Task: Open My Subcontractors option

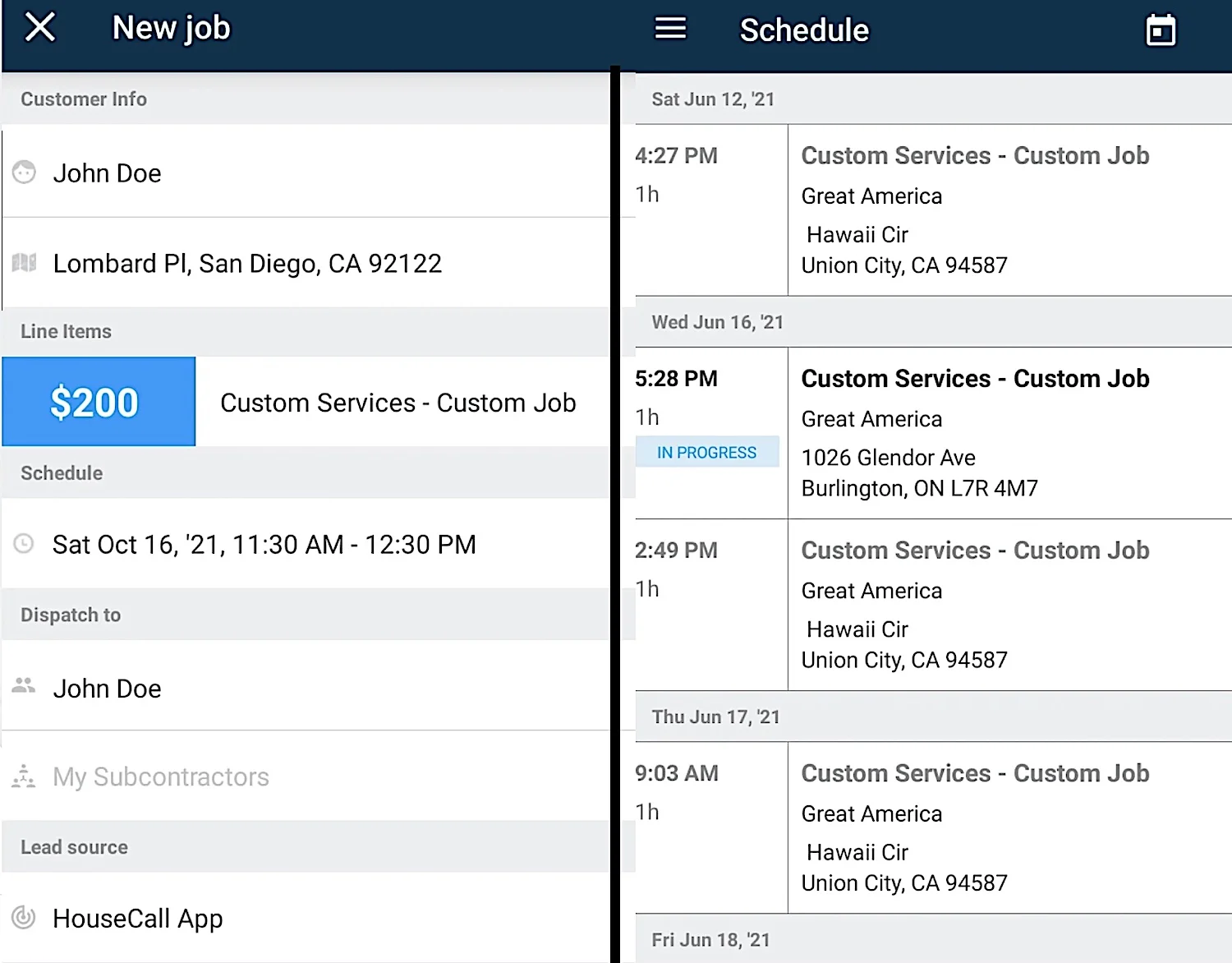Action: [306, 776]
